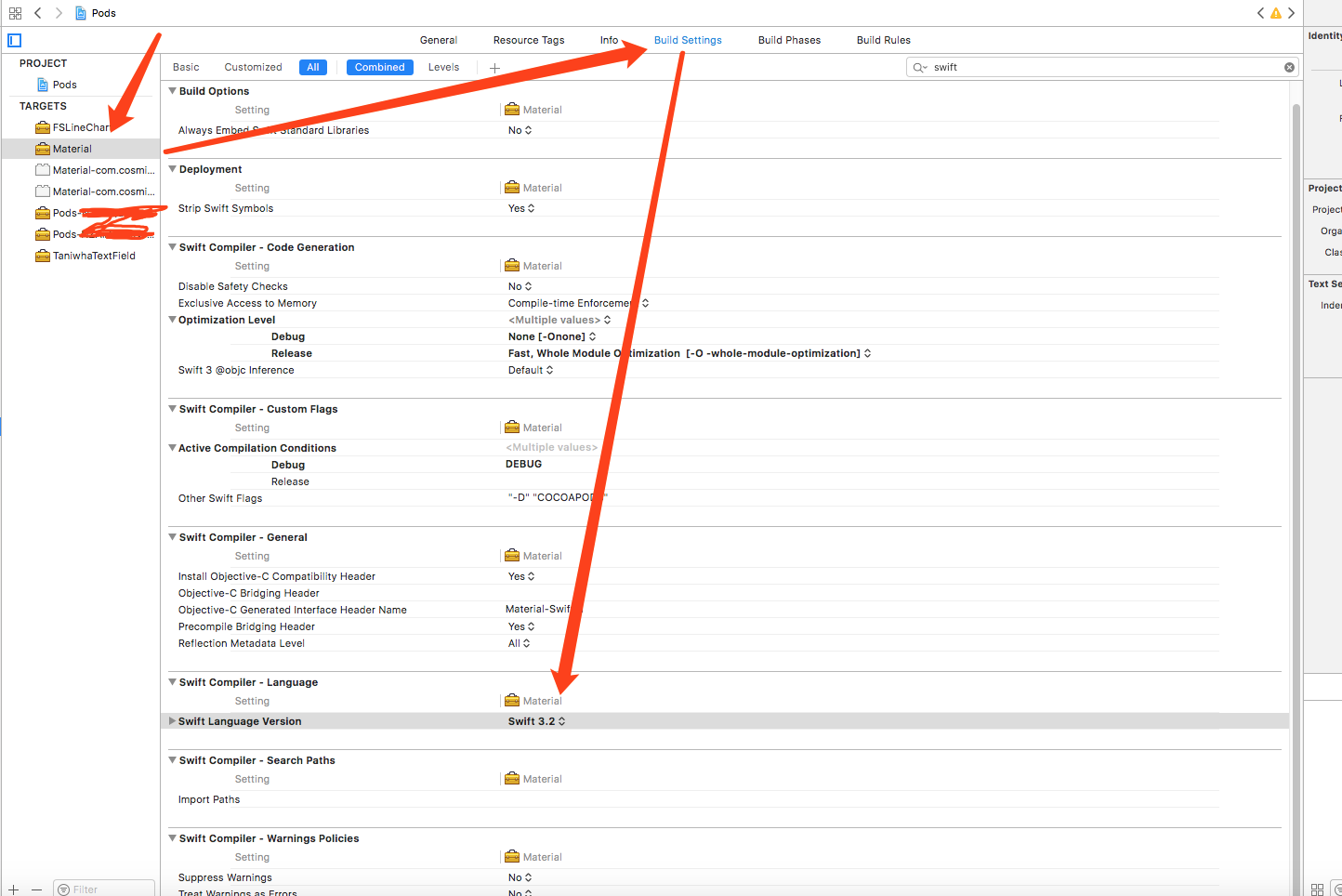This screenshot has width=1342, height=896.
Task: Open Reflection Metadata Level All dropdown
Action: pos(519,643)
